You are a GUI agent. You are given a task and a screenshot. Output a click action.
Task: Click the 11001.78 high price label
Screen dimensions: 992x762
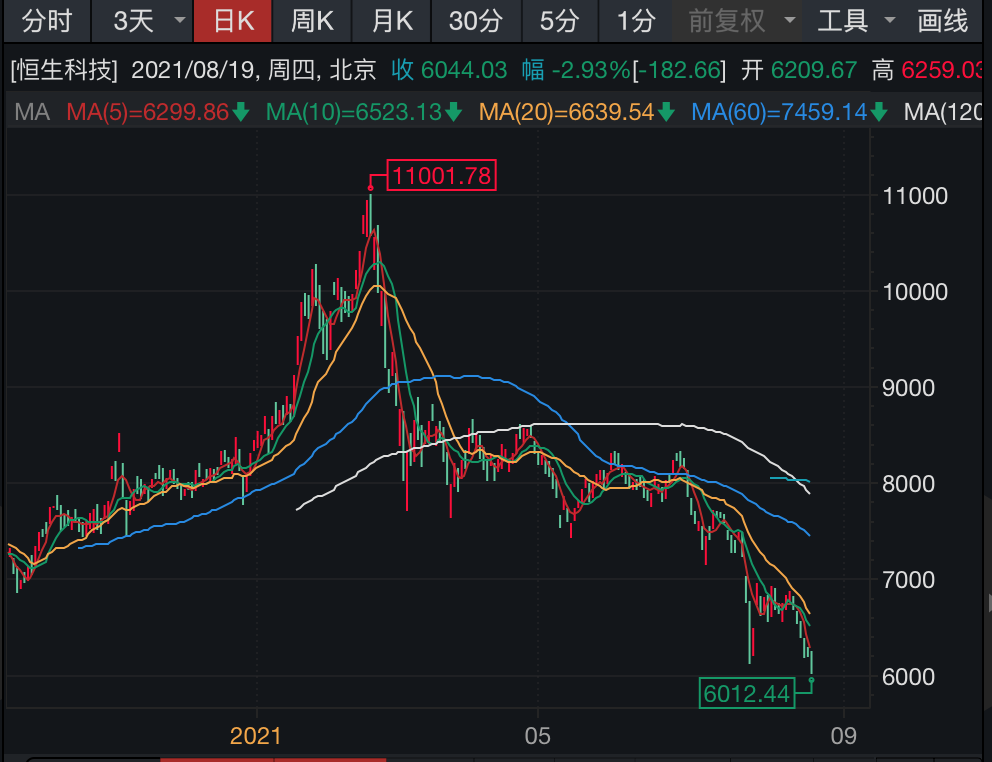pyautogui.click(x=441, y=175)
